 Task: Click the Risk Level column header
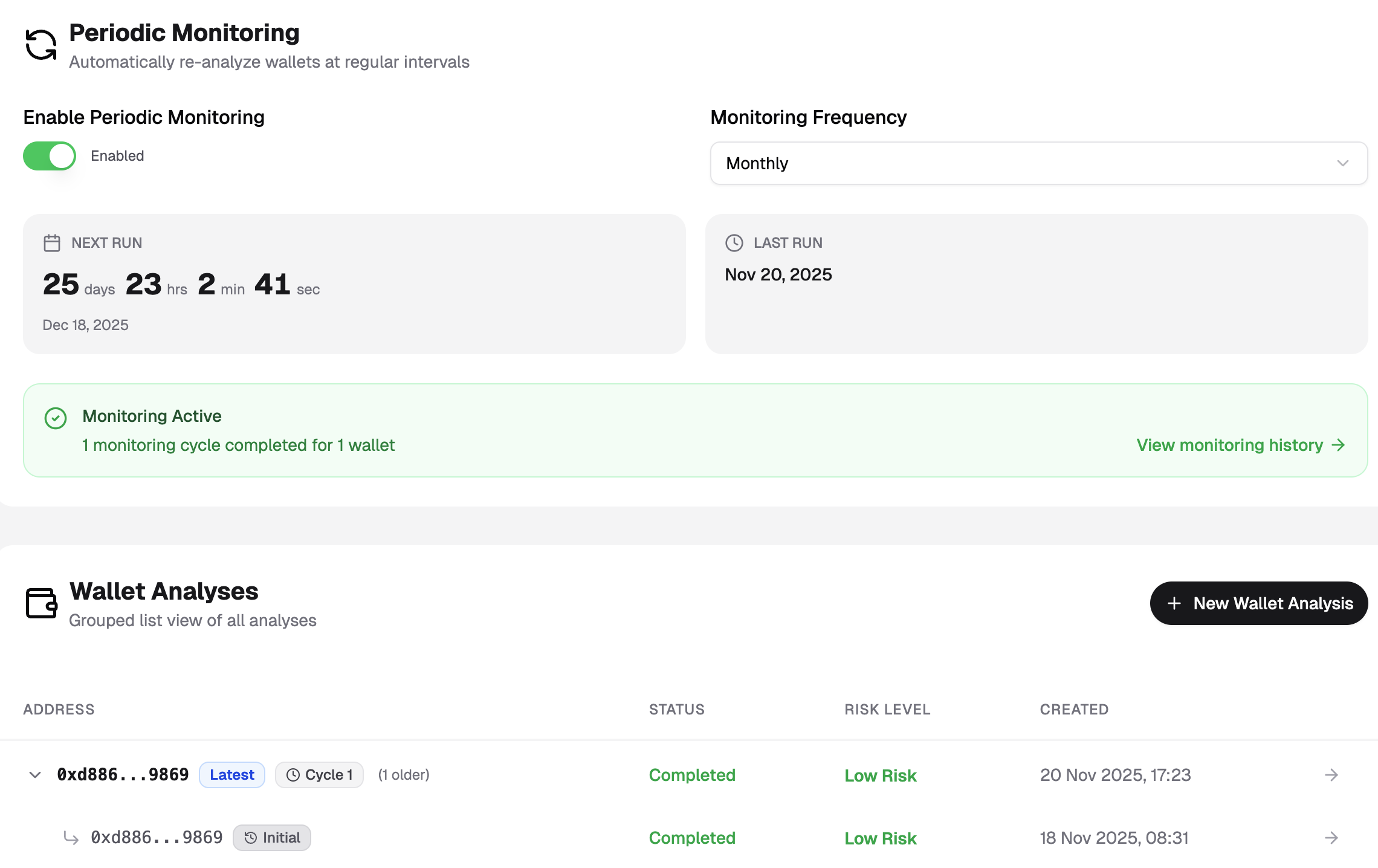887,710
